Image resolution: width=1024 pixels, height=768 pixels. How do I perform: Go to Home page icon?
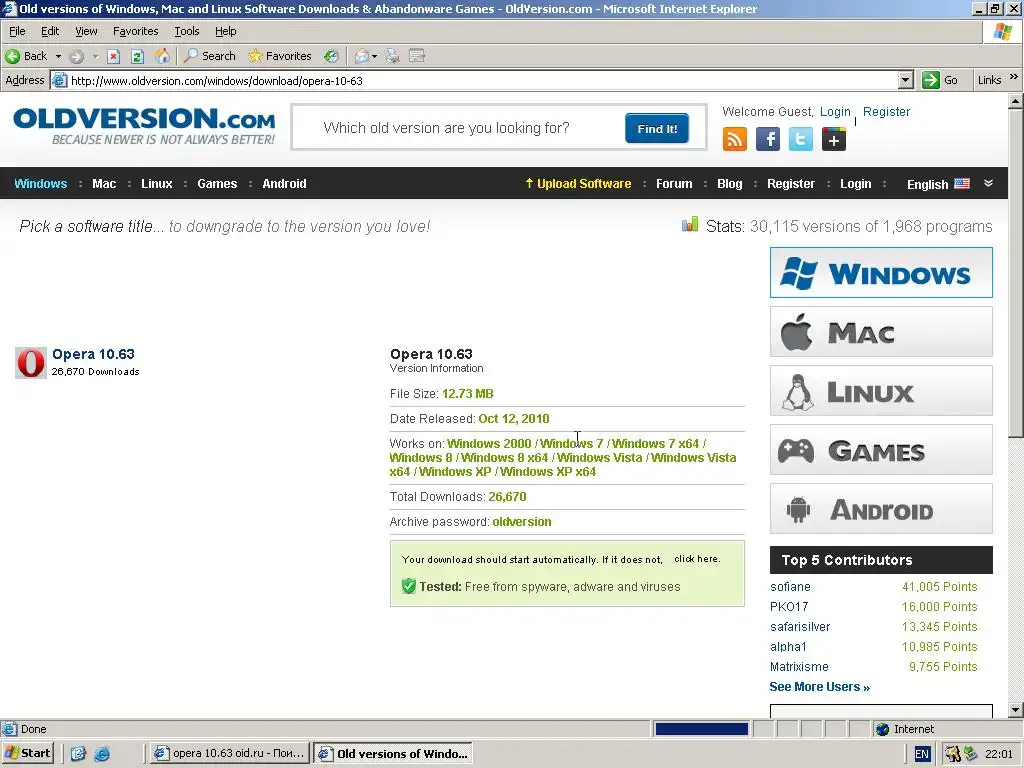click(x=162, y=56)
